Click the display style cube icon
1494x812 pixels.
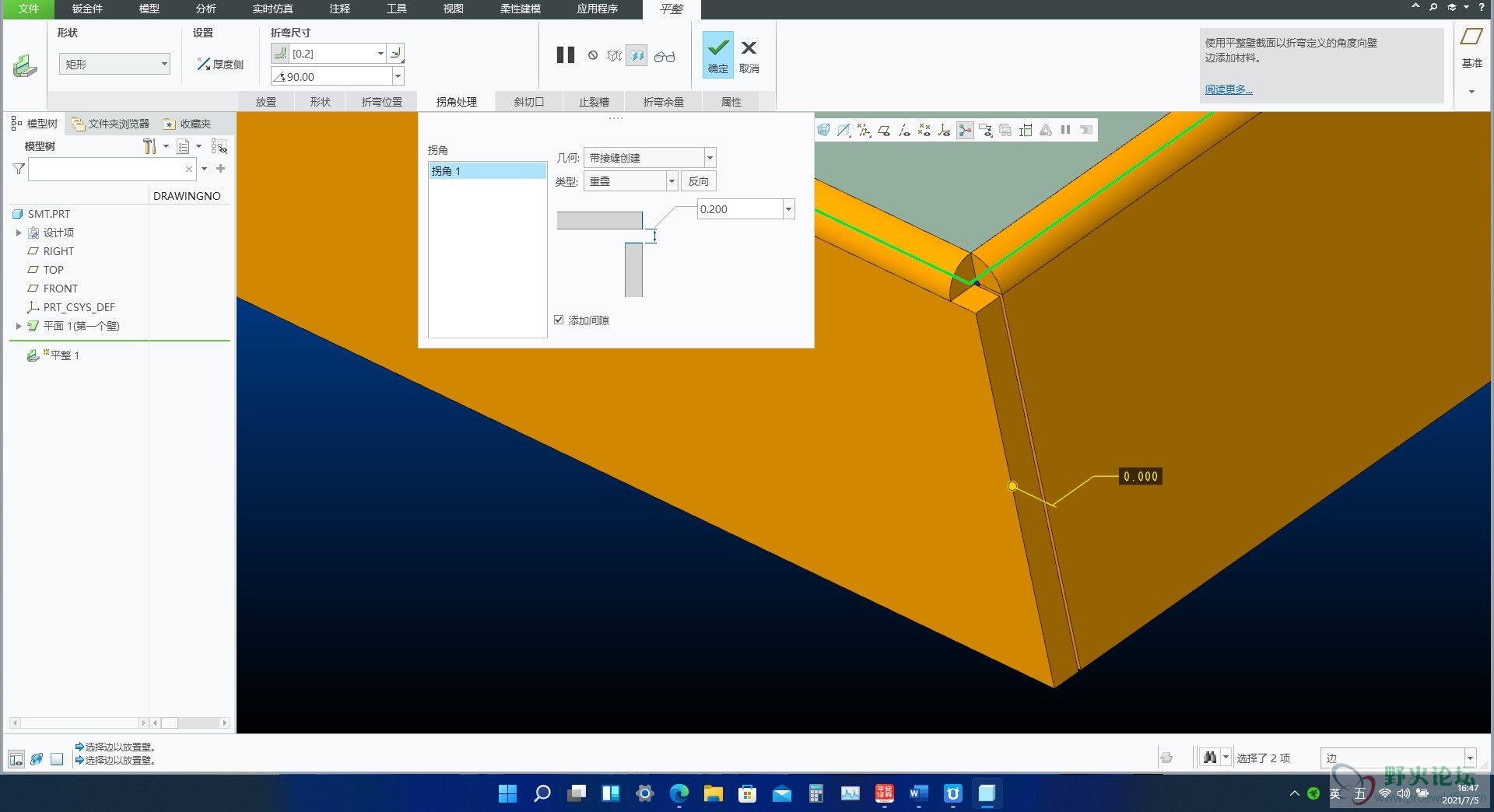point(823,130)
